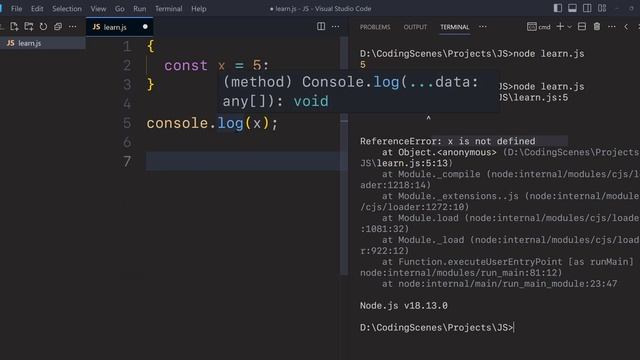Click 'Node.js v18.13.0' in terminal
The width and height of the screenshot is (640, 360).
pyautogui.click(x=404, y=305)
